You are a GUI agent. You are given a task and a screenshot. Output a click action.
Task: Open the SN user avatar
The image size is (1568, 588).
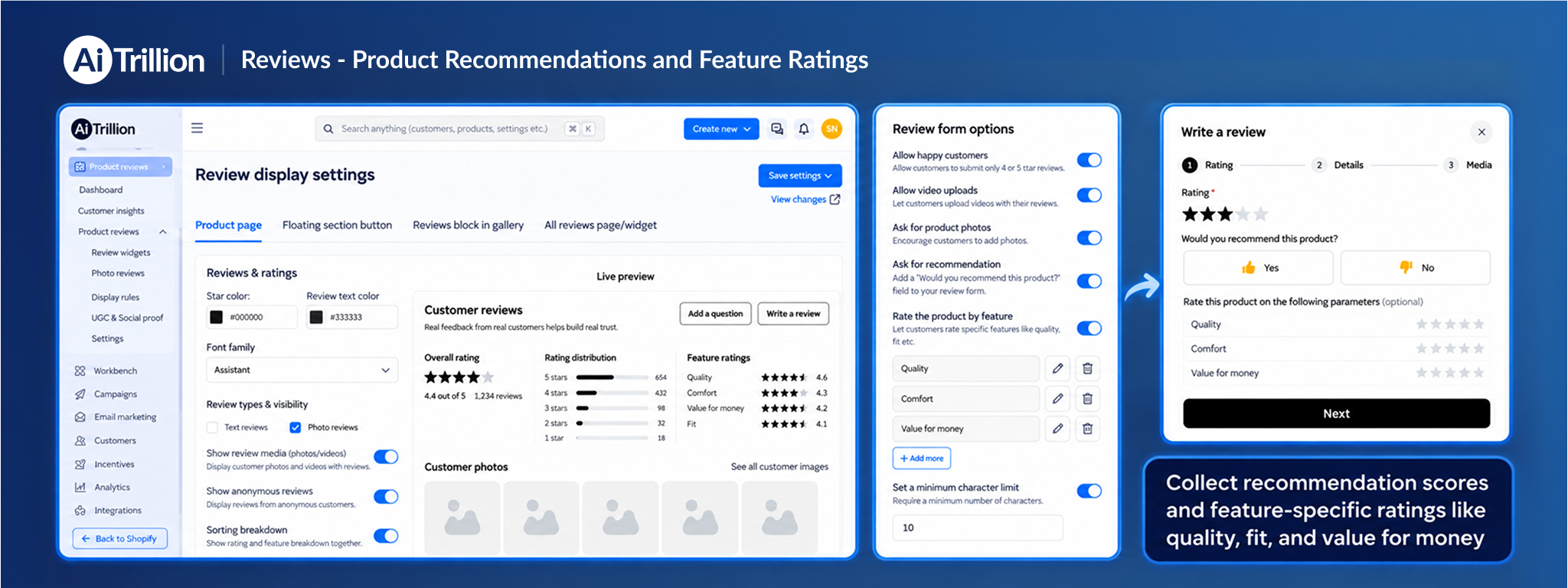[831, 129]
